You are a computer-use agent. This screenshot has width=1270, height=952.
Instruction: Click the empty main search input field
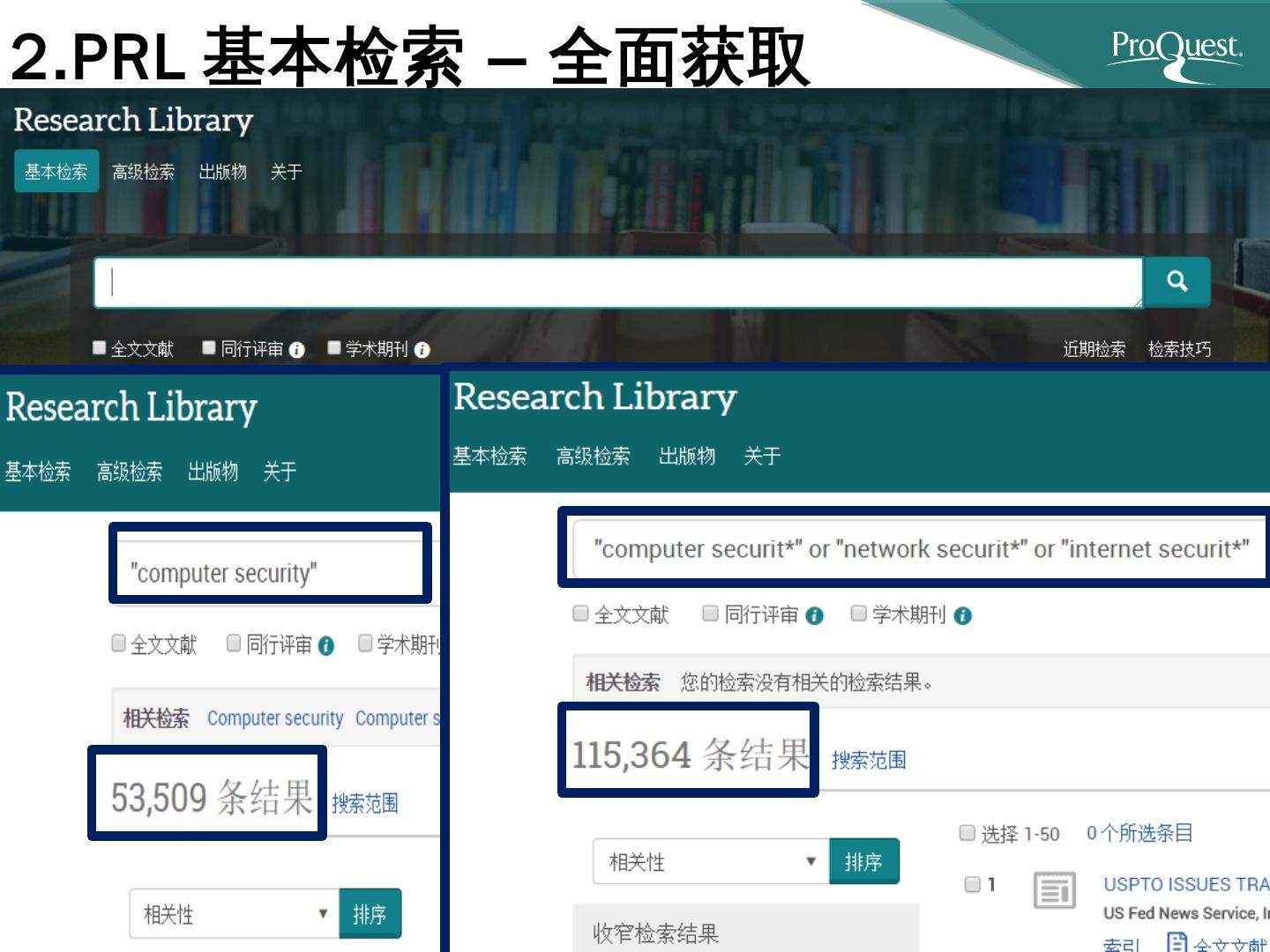[x=617, y=282]
